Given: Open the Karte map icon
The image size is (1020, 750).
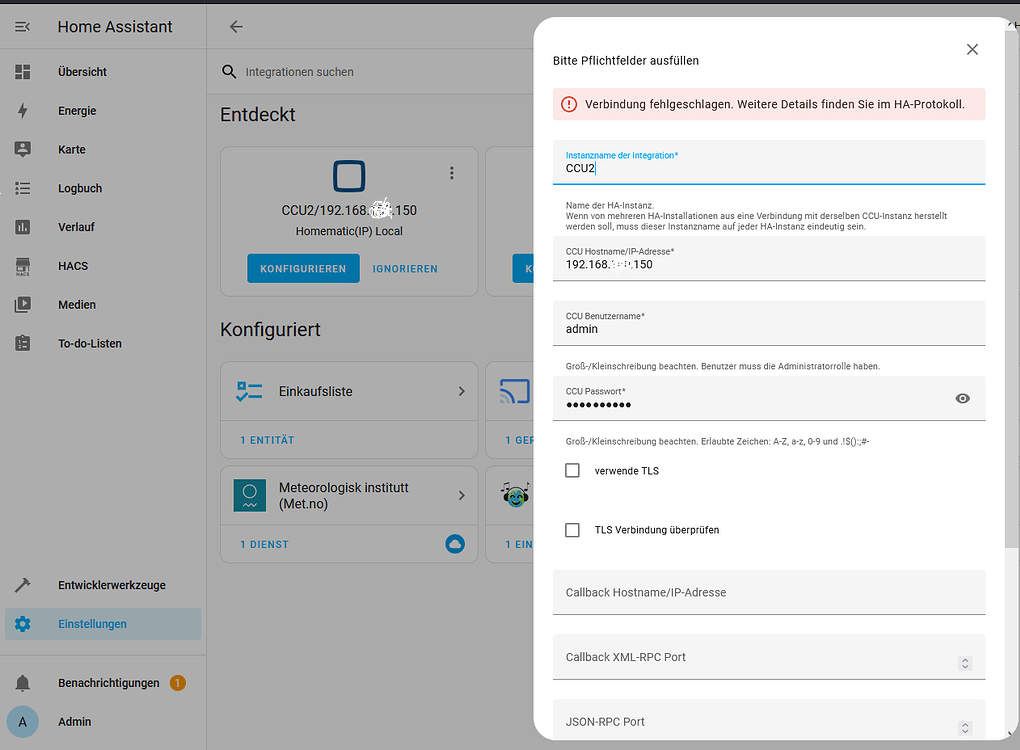Looking at the screenshot, I should pos(22,149).
